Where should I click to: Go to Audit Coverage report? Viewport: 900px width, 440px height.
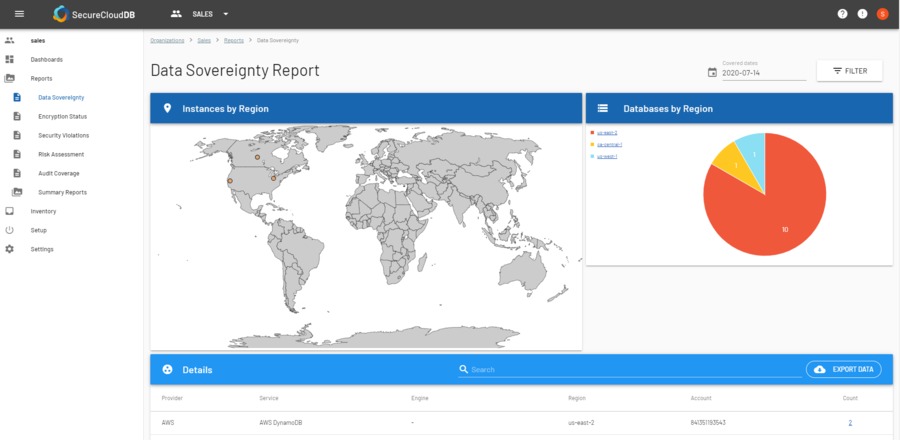point(58,173)
